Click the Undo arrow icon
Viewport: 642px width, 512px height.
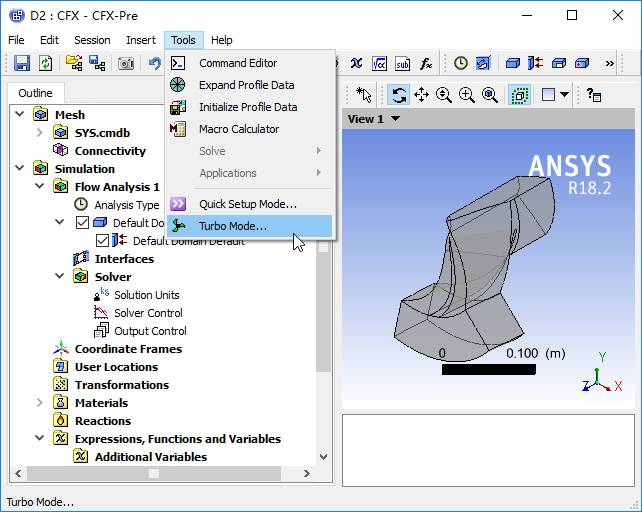pos(155,63)
